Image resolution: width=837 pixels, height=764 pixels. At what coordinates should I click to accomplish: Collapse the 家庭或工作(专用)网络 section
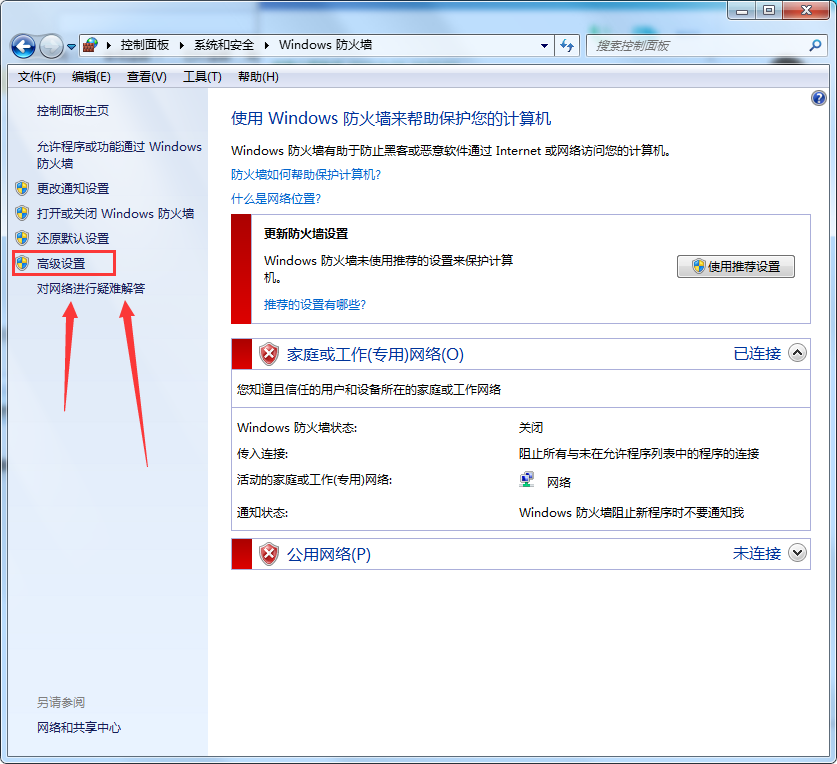(x=797, y=353)
